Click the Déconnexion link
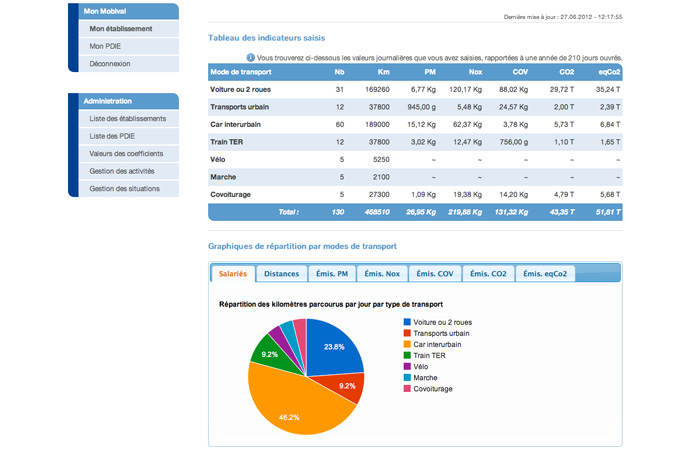Viewport: 690px width, 450px height. tap(110, 63)
